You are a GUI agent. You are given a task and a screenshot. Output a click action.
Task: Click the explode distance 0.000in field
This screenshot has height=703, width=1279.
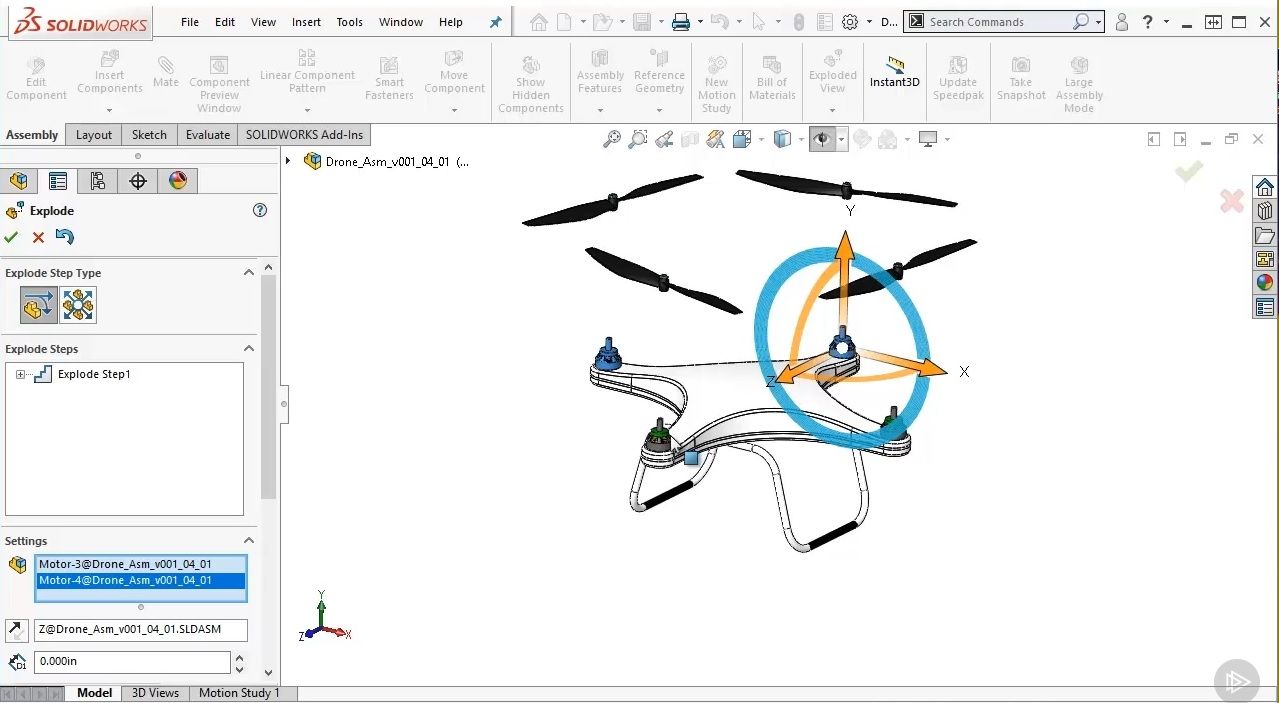(132, 662)
